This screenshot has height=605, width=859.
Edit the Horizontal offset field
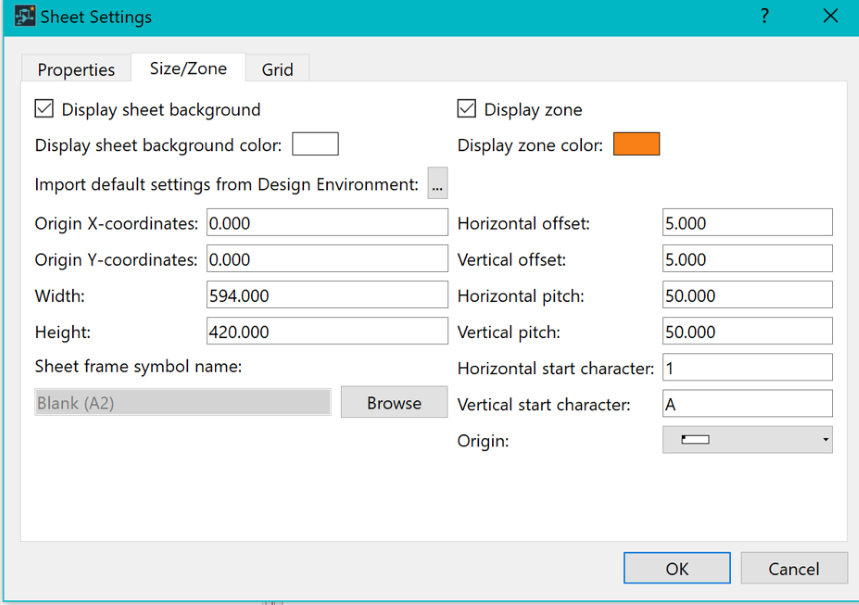[x=747, y=222]
